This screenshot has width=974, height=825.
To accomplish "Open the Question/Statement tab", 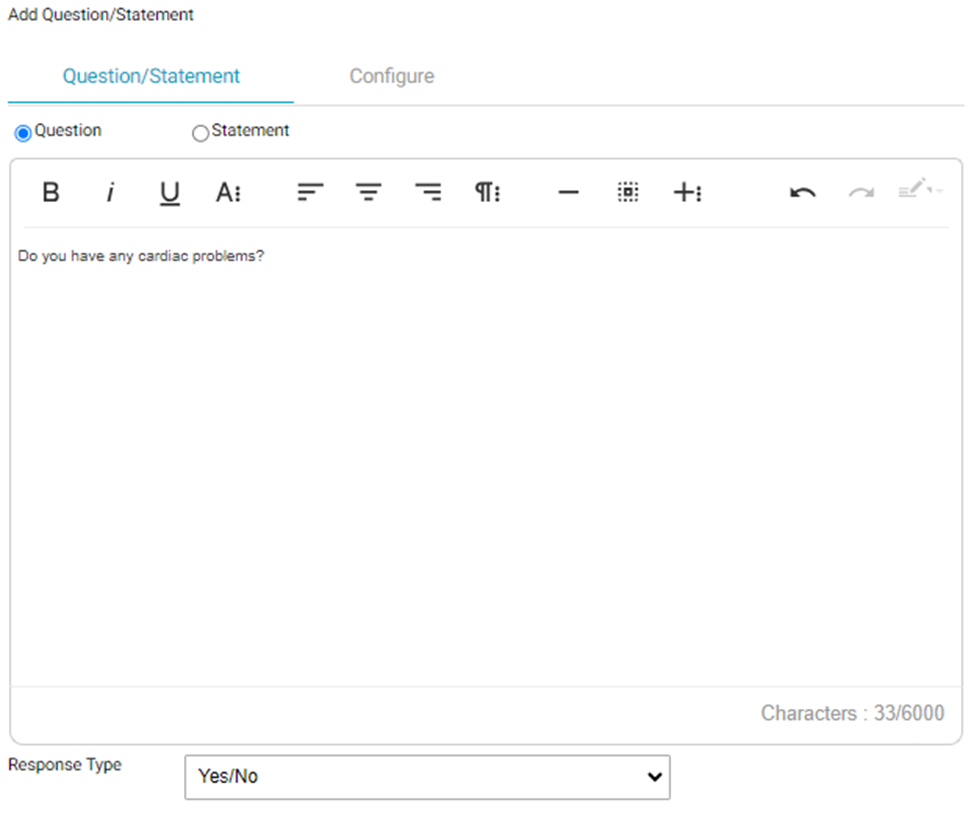I will coord(151,76).
